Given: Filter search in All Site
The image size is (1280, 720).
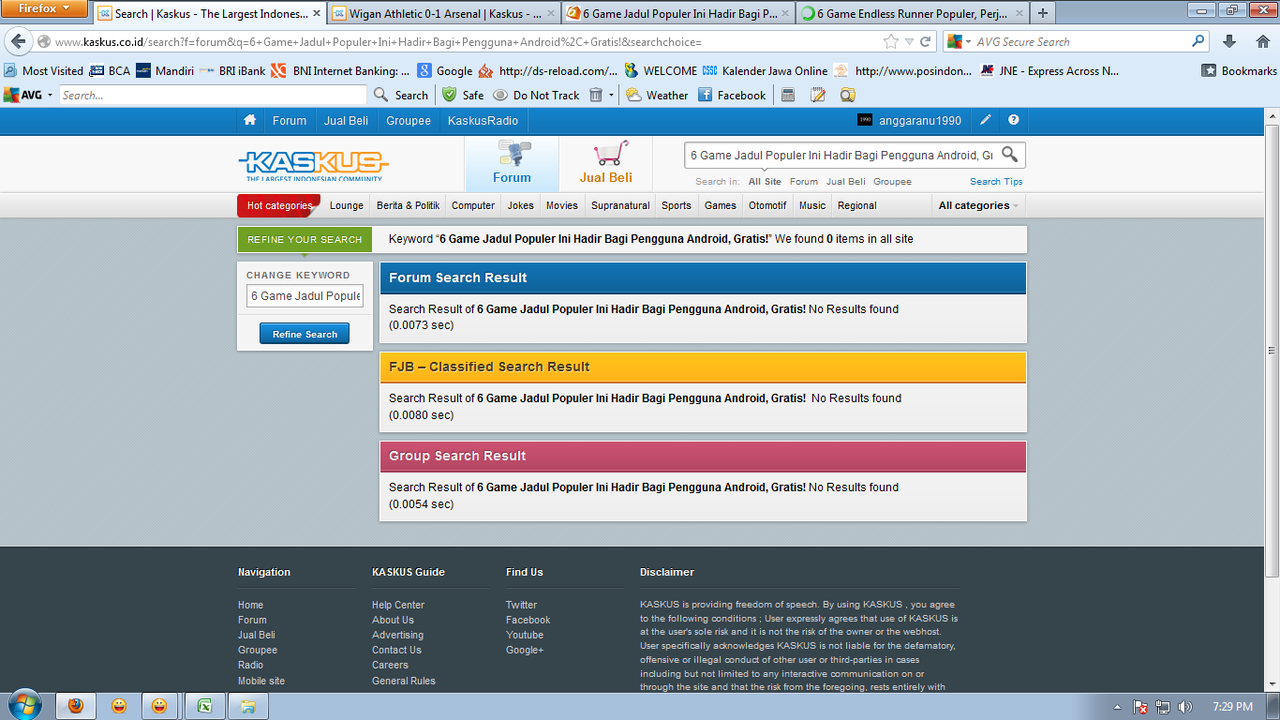Looking at the screenshot, I should [765, 182].
